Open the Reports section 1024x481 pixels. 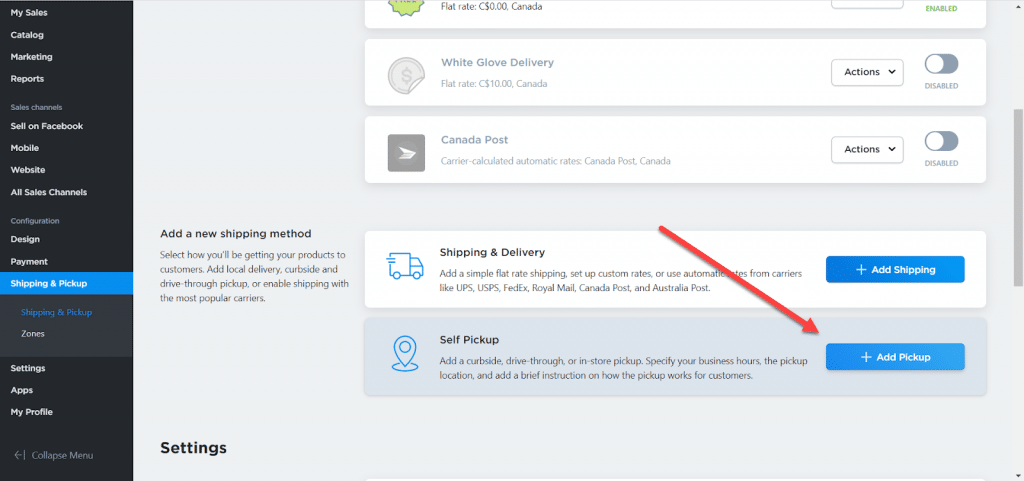pyautogui.click(x=27, y=79)
